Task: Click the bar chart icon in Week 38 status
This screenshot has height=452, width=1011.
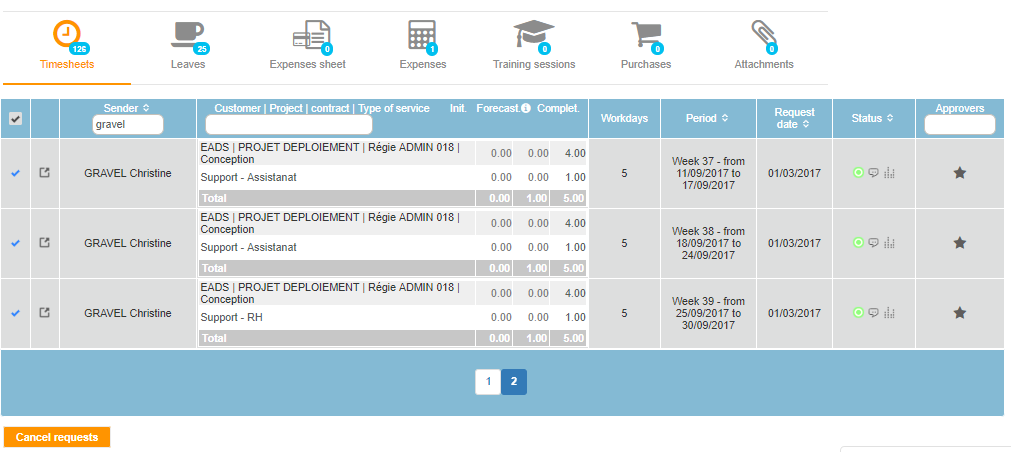Action: (x=889, y=243)
